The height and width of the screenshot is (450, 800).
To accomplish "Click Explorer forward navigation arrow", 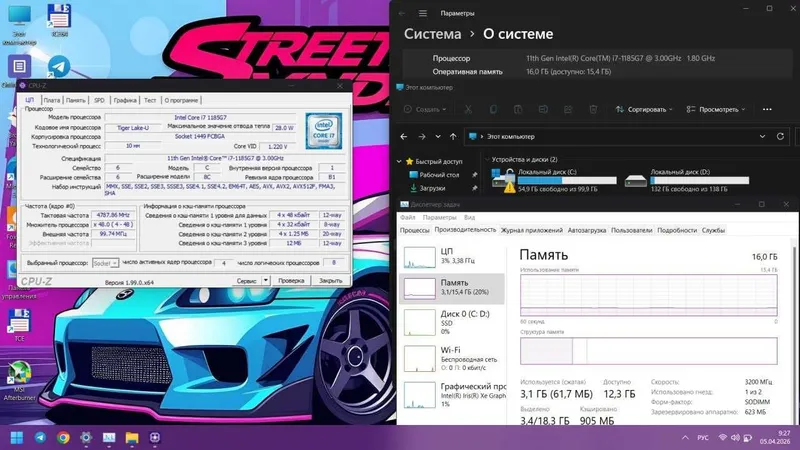I will click(421, 137).
